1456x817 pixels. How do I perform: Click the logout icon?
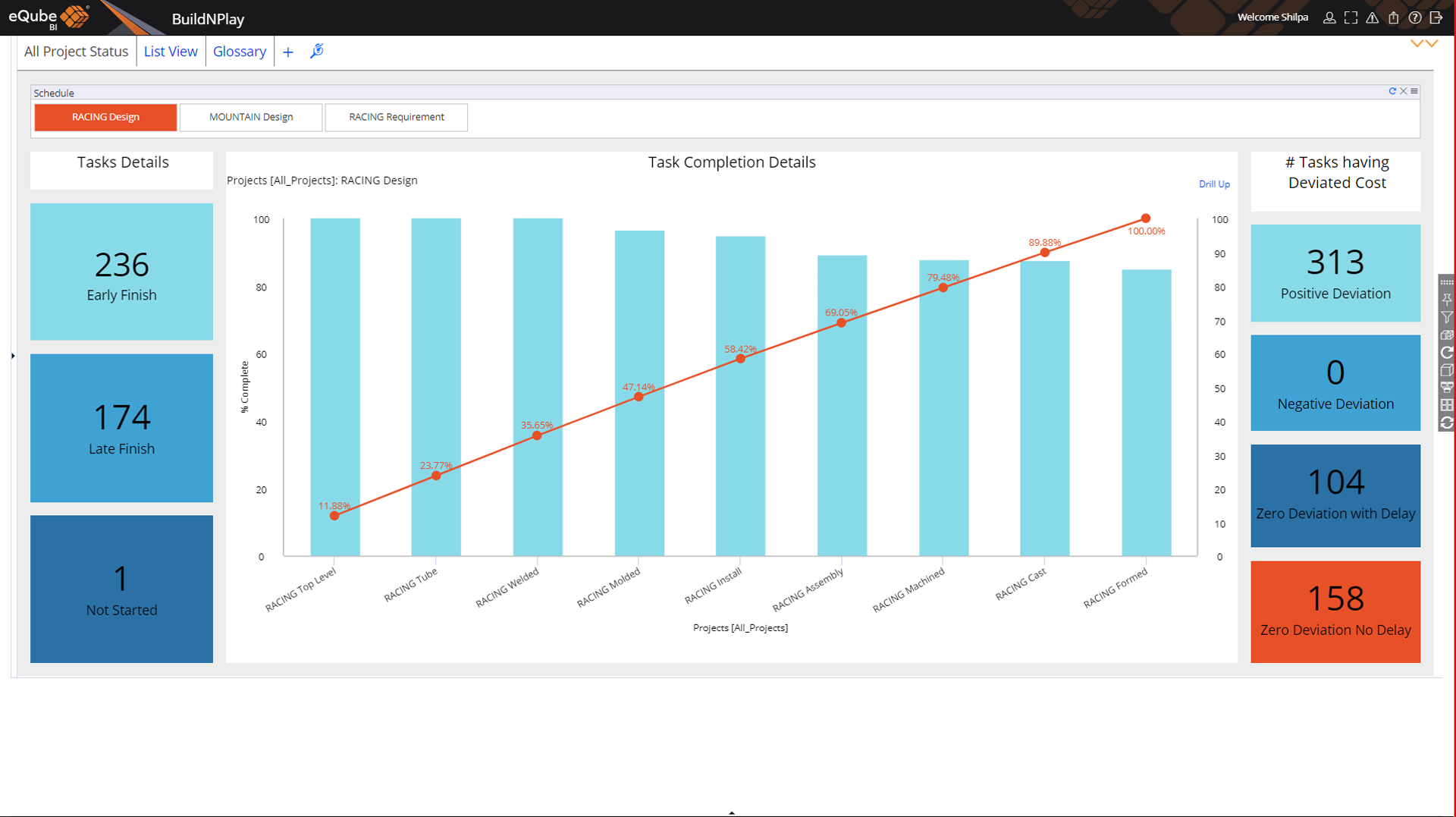click(x=1436, y=17)
